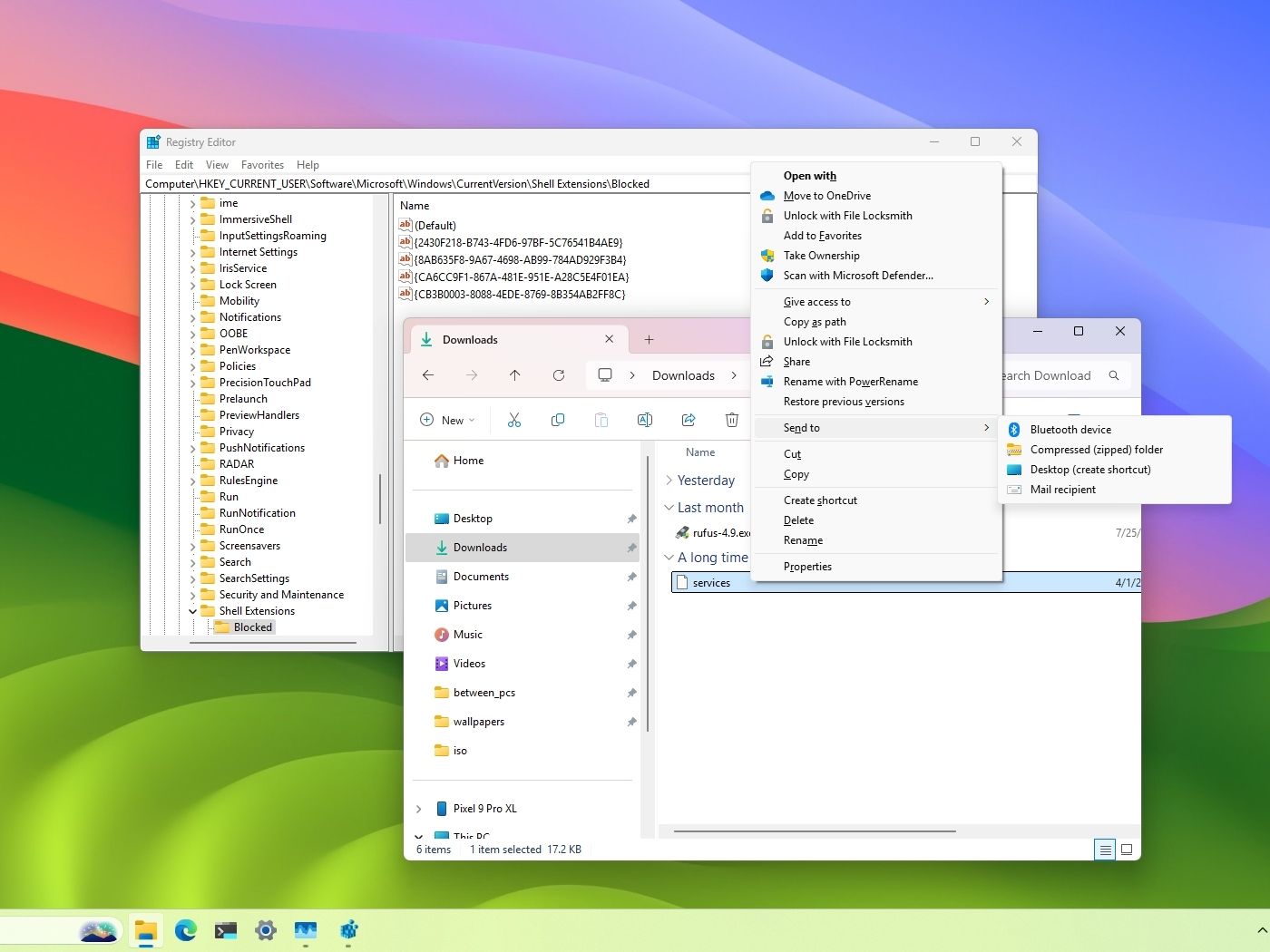Expand the Pixel 9 Pro XL node
This screenshot has height=952, width=1270.
[x=418, y=809]
